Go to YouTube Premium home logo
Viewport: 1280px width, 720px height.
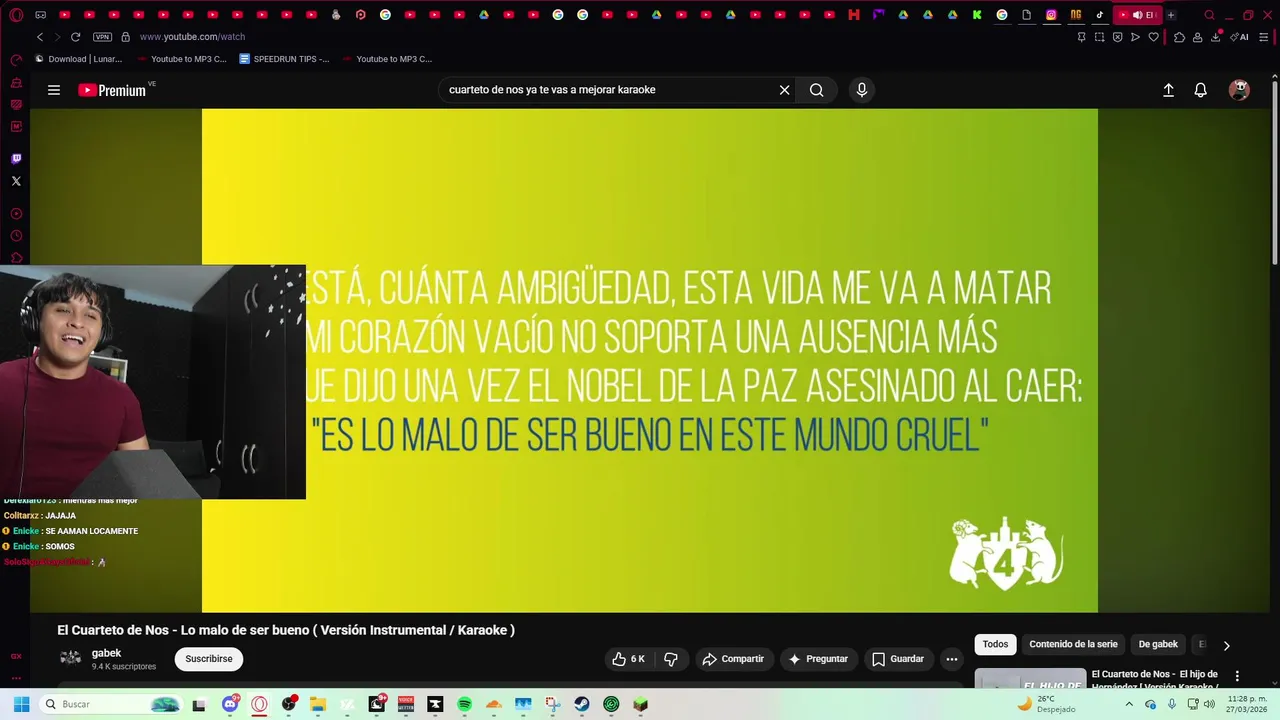pos(112,90)
